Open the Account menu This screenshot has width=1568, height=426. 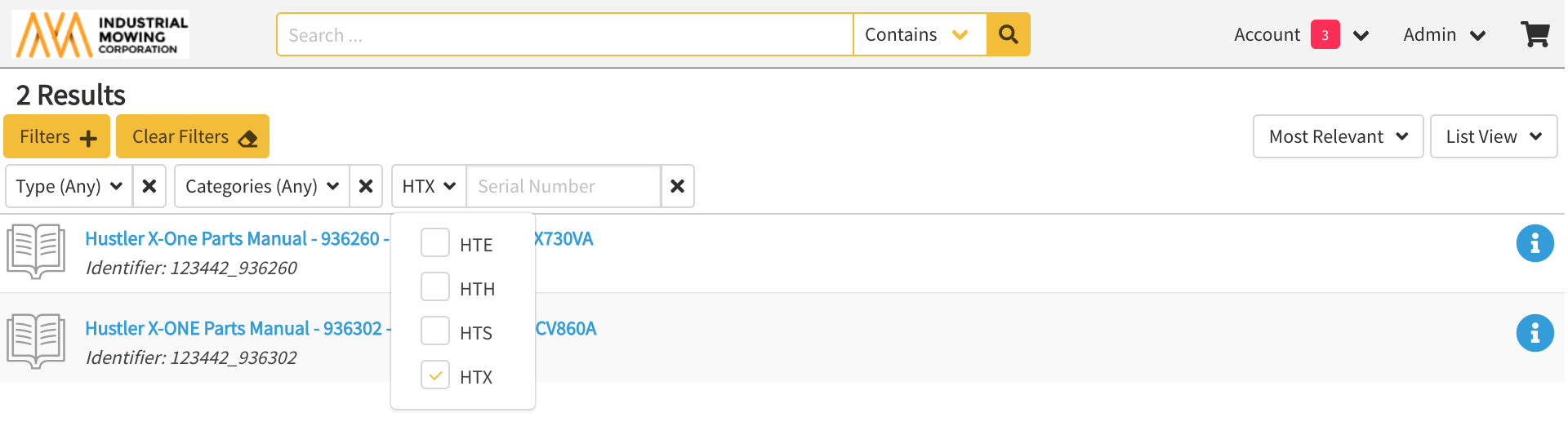(1300, 34)
